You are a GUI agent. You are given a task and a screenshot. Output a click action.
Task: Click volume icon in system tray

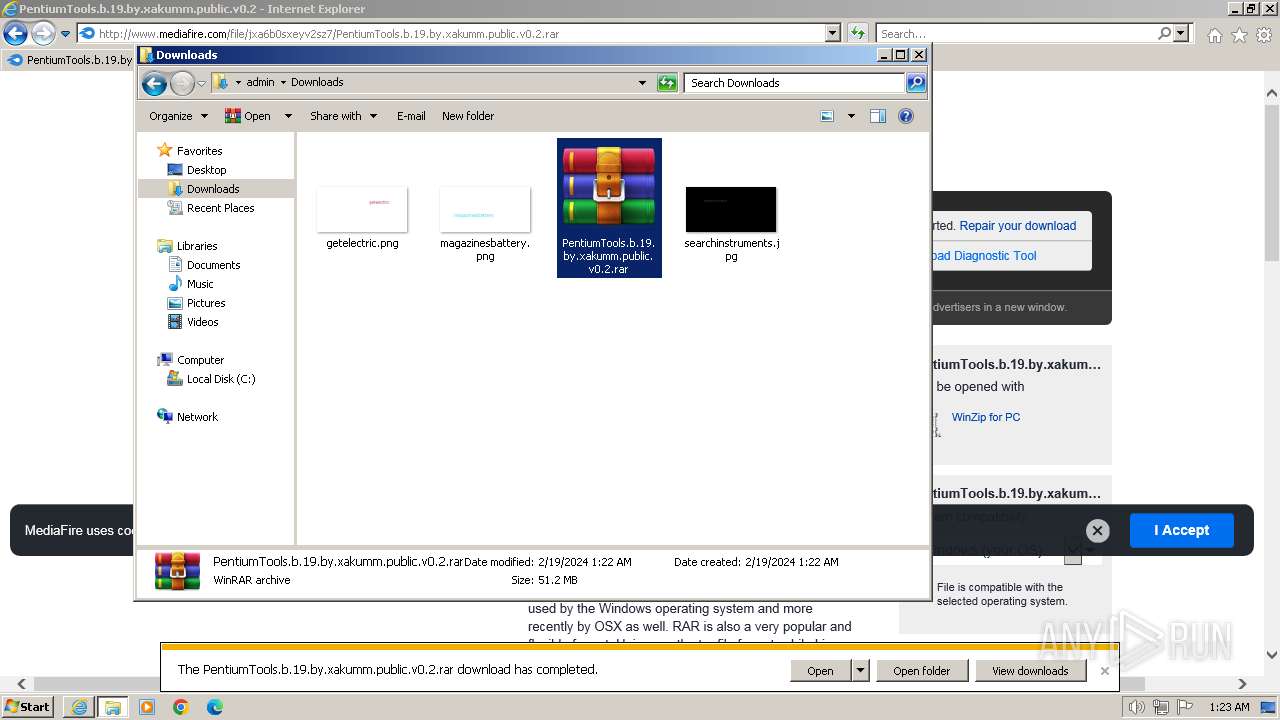coord(1136,707)
